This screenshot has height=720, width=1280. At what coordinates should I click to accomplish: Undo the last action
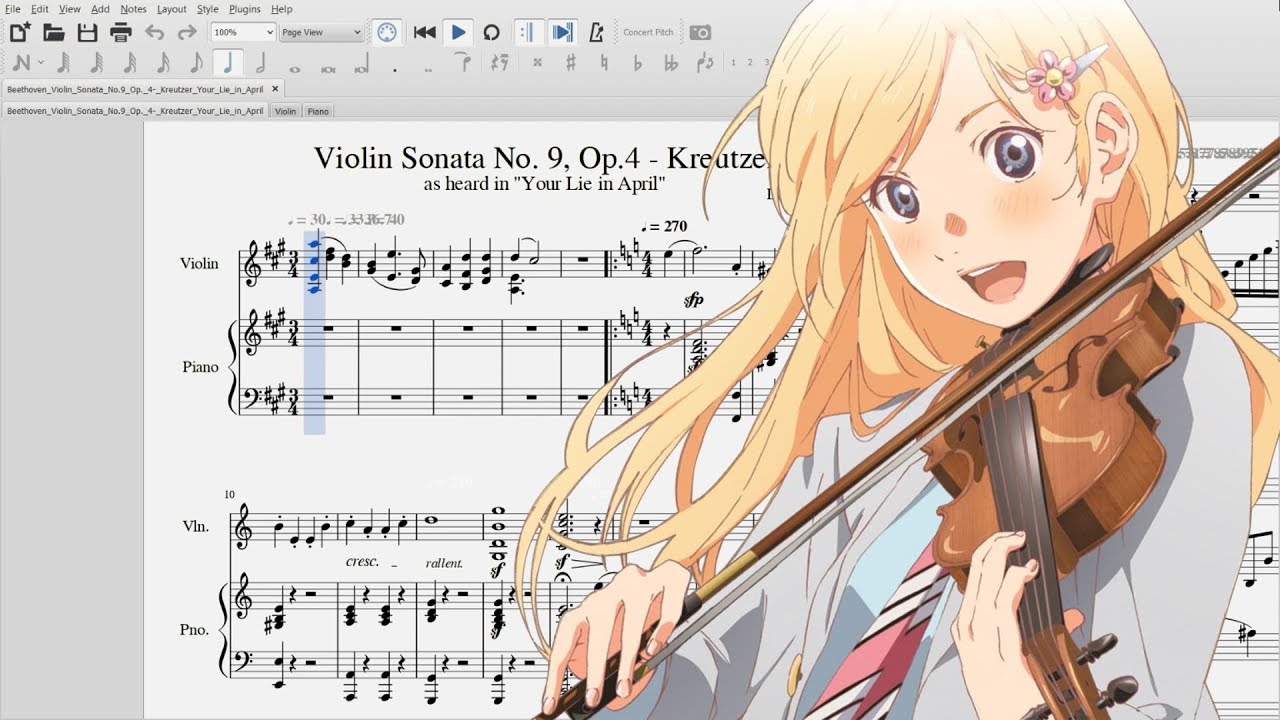pyautogui.click(x=154, y=32)
